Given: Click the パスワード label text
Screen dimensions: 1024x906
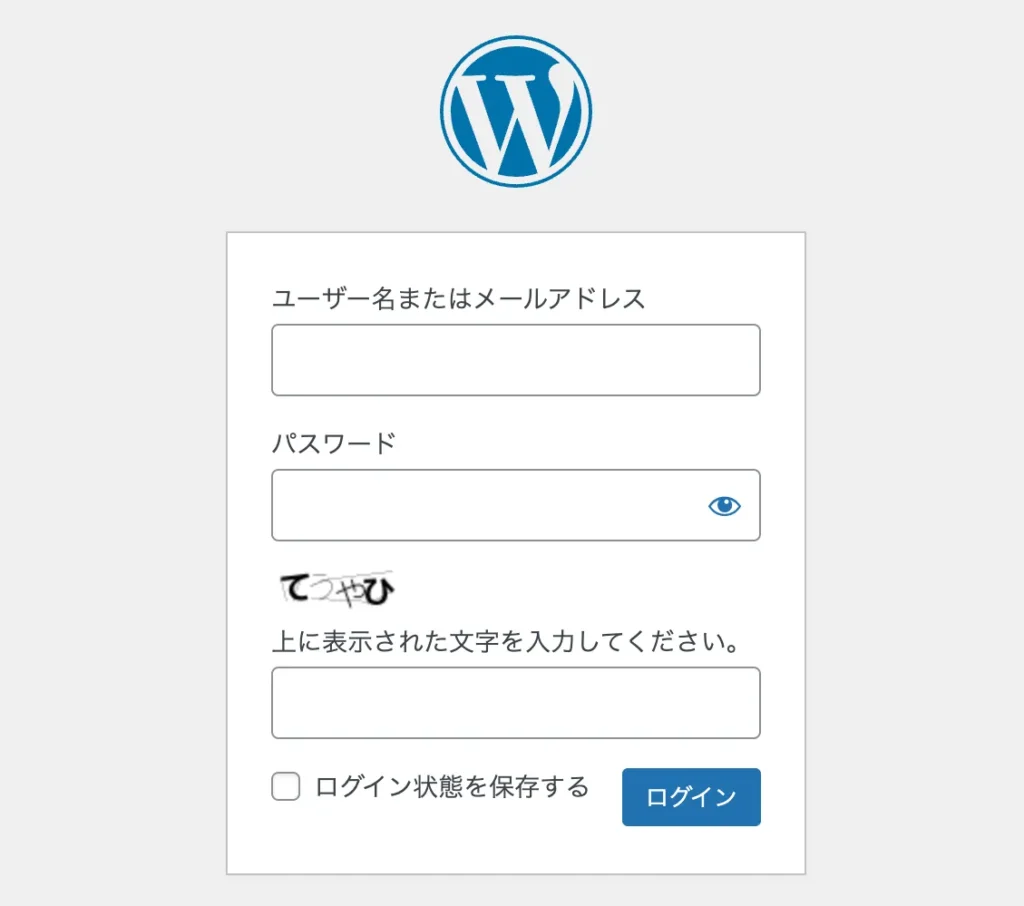Looking at the screenshot, I should tap(334, 443).
